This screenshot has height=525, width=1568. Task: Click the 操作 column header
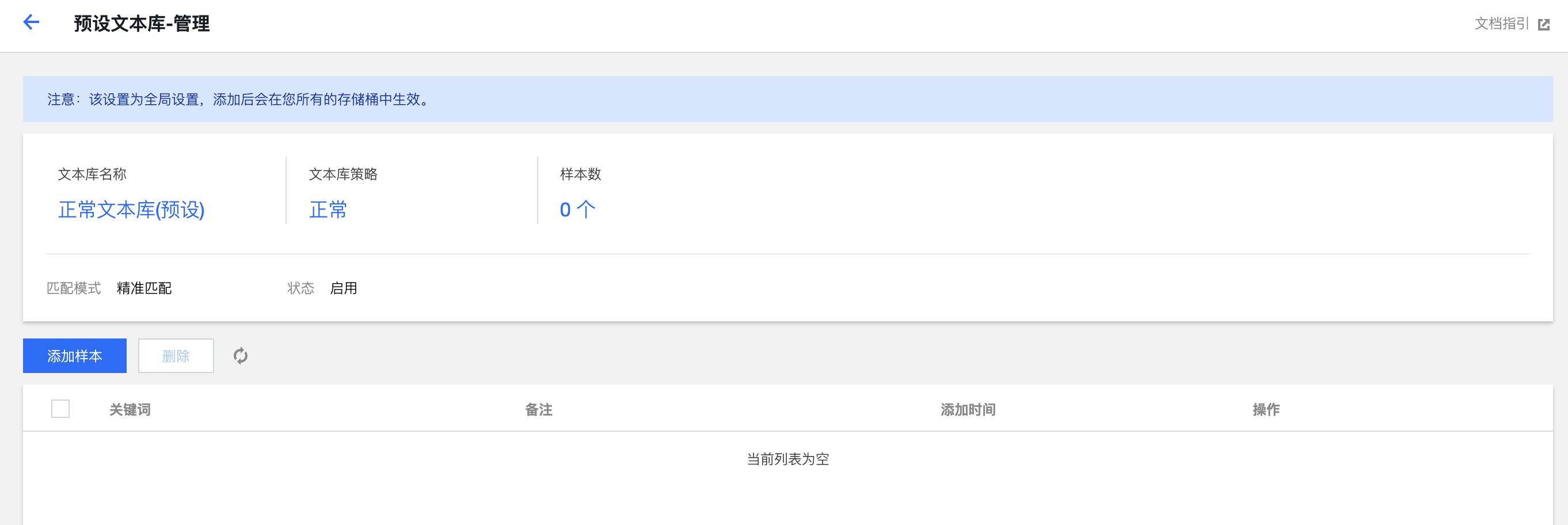[1265, 410]
